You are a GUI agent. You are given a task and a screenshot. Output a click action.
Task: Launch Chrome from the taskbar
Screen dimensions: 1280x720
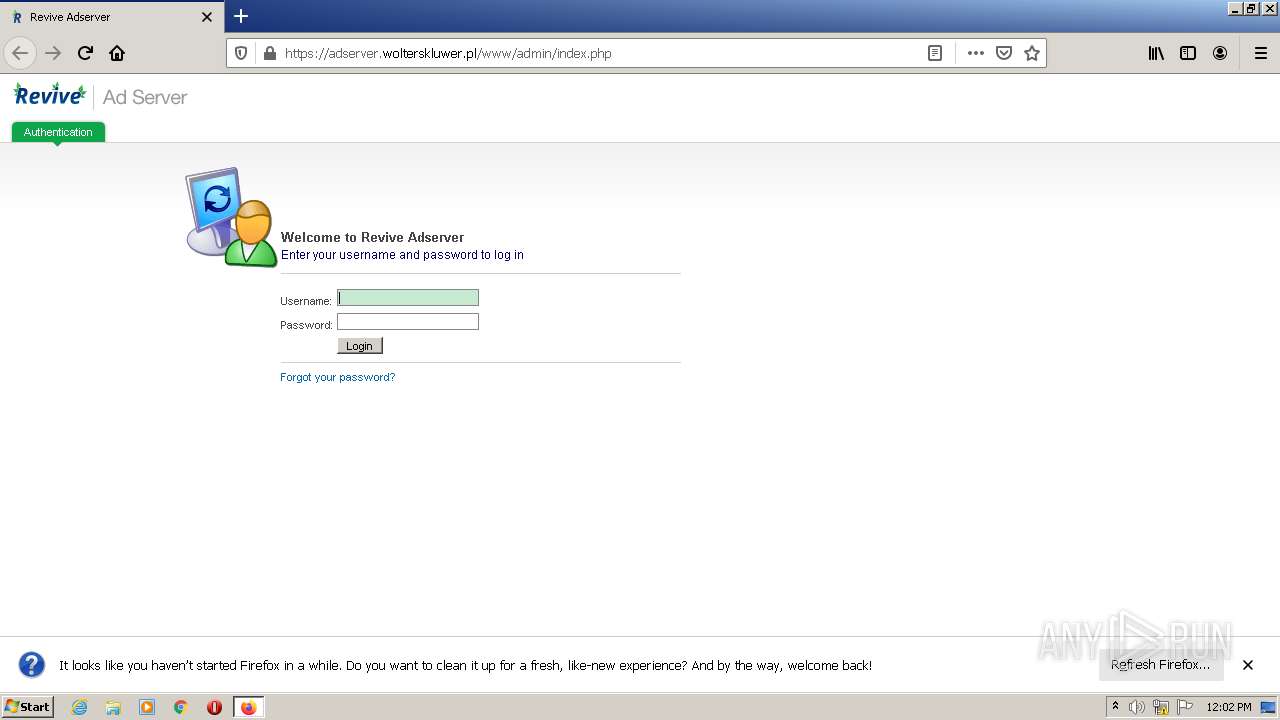(x=181, y=707)
